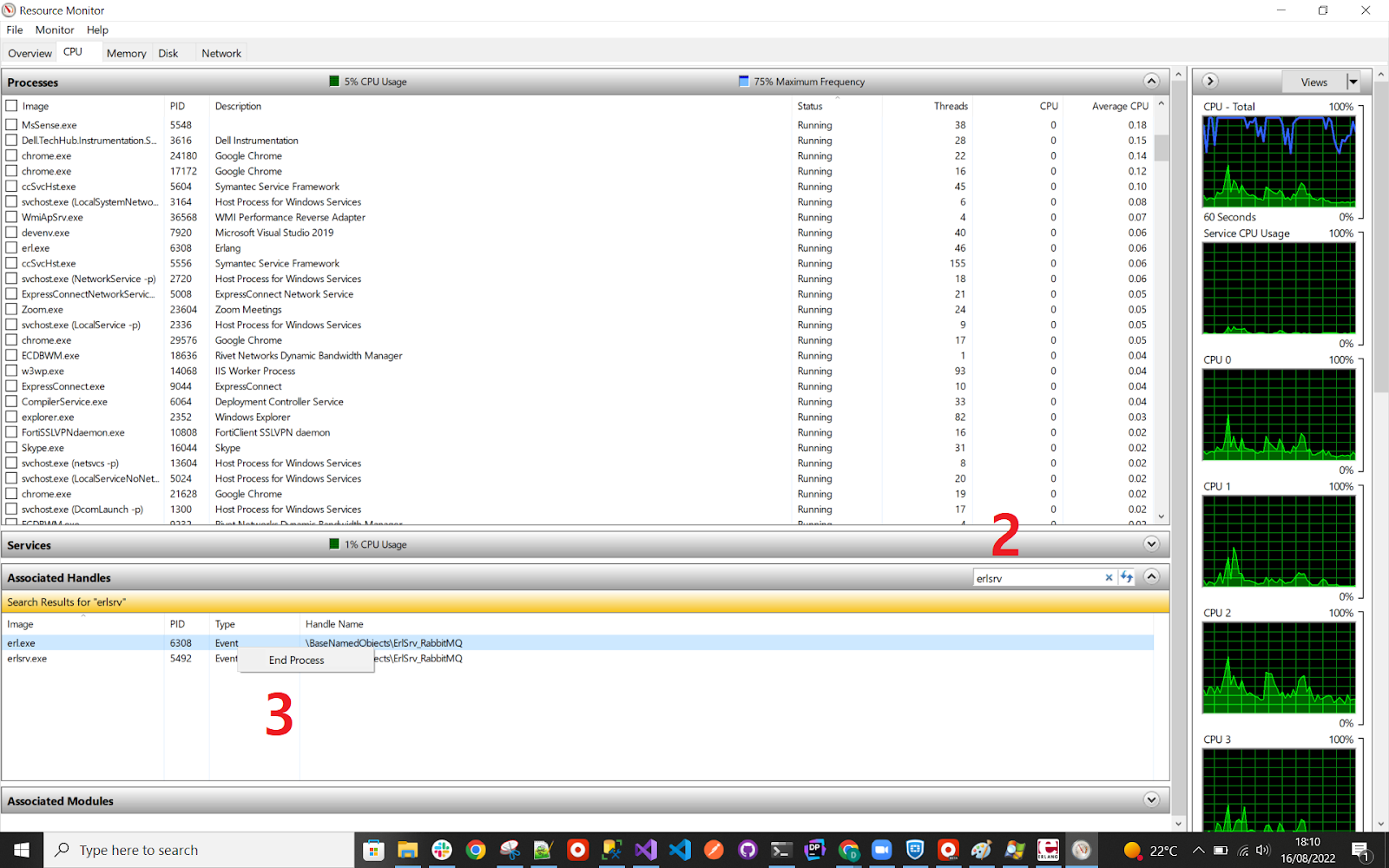The image size is (1389, 868).
Task: Open the Views dropdown arrow
Action: pos(1353,82)
